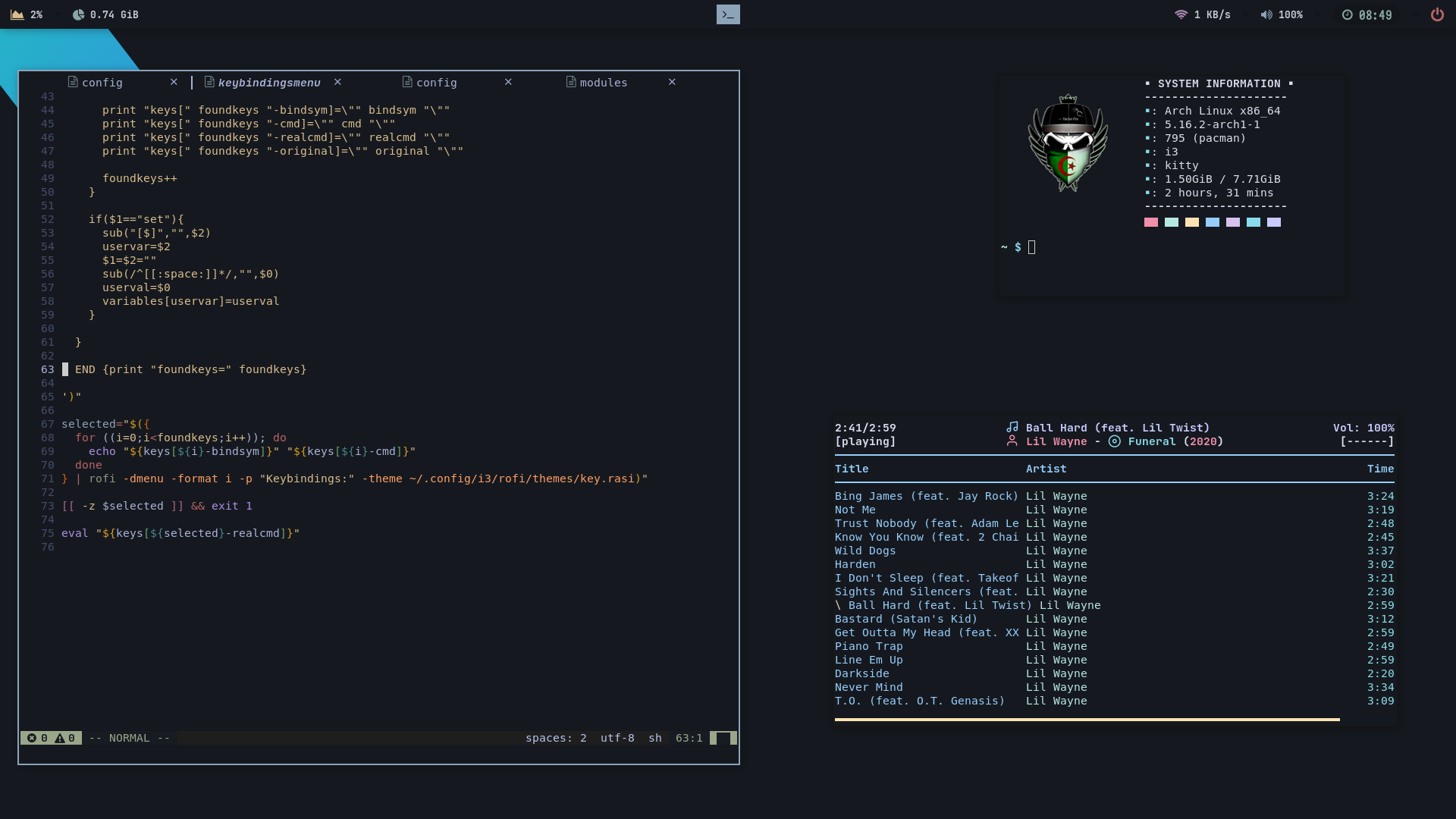The width and height of the screenshot is (1456, 819).
Task: Click the terminal prompt cursor
Action: click(1031, 247)
